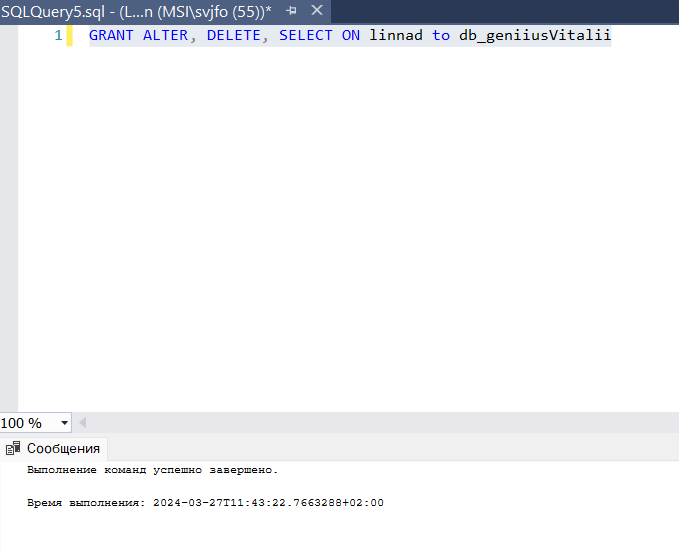
Task: Click the DELETE keyword in the query
Action: tap(233, 35)
